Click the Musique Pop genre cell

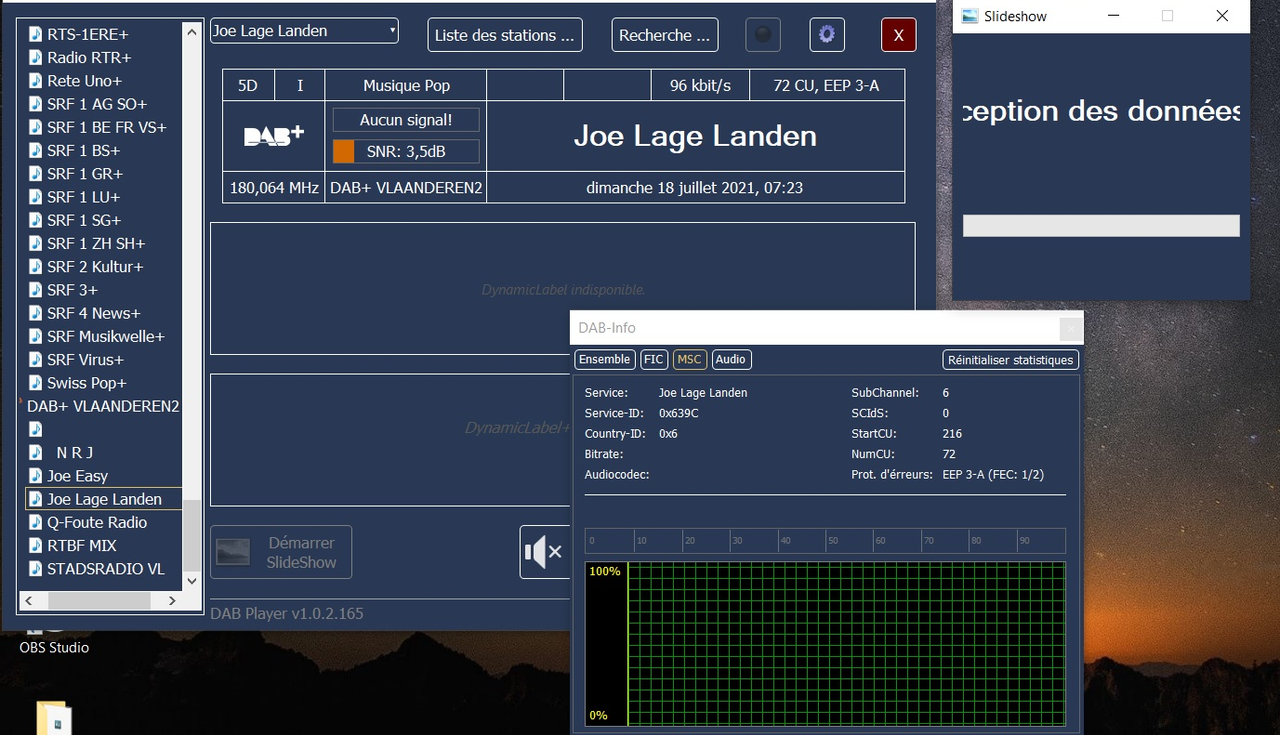point(406,86)
